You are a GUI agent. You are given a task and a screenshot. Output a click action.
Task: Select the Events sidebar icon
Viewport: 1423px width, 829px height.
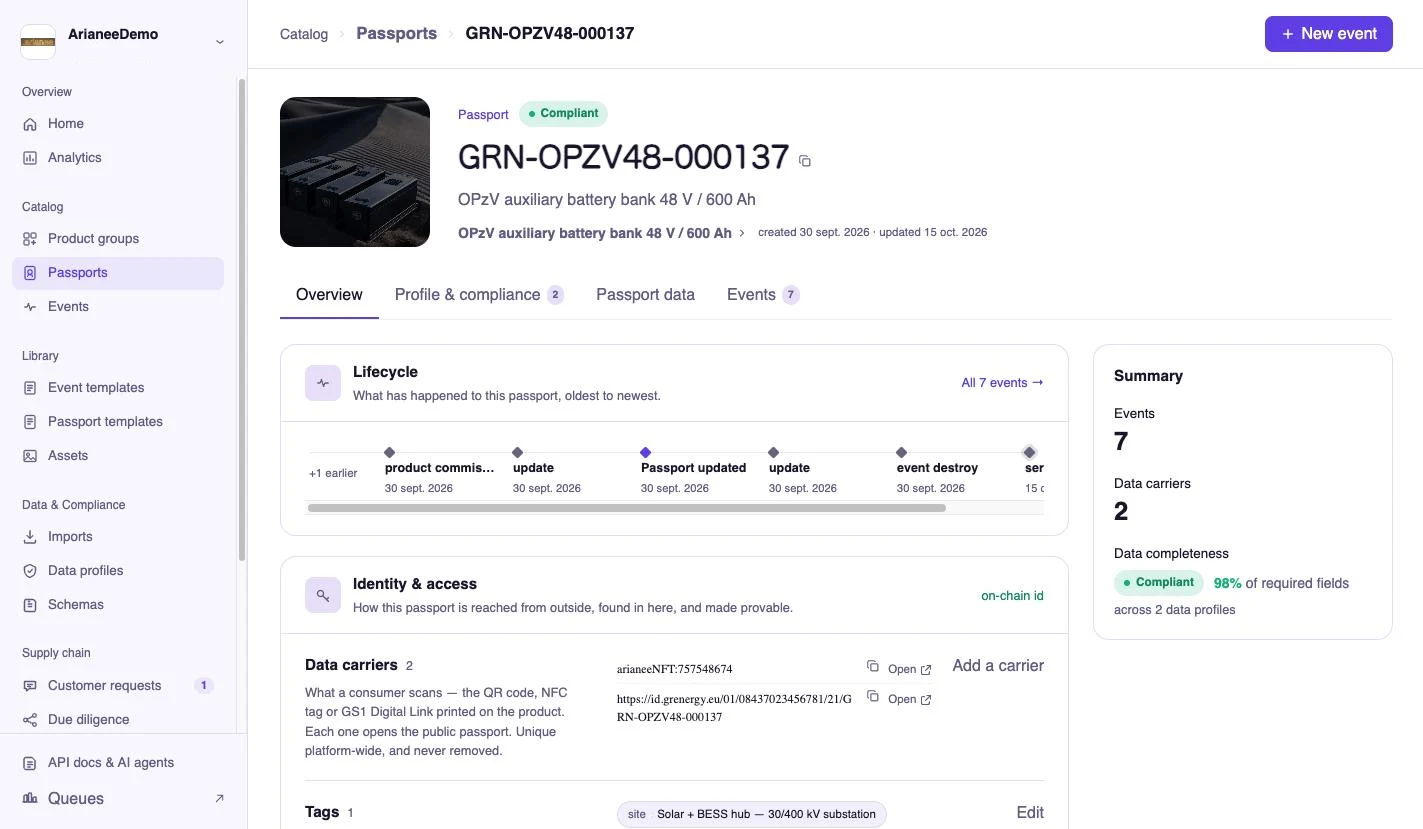point(30,307)
